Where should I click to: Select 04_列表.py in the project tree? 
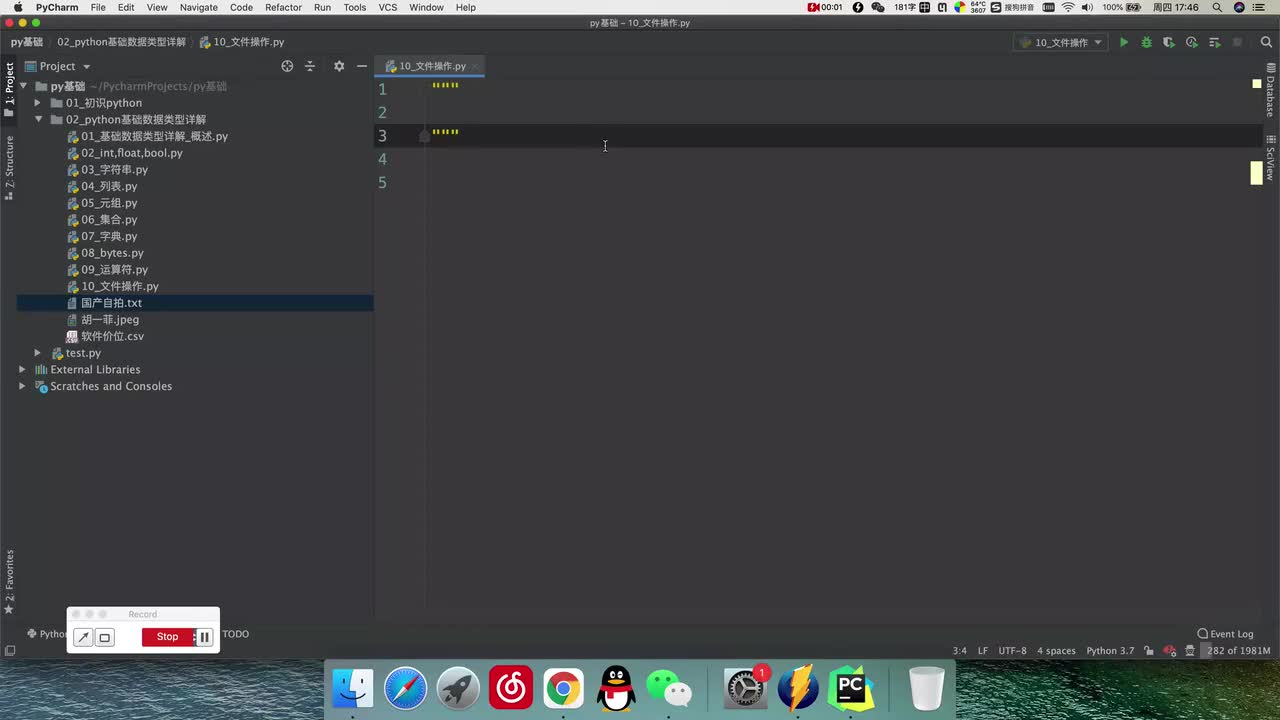pyautogui.click(x=109, y=186)
